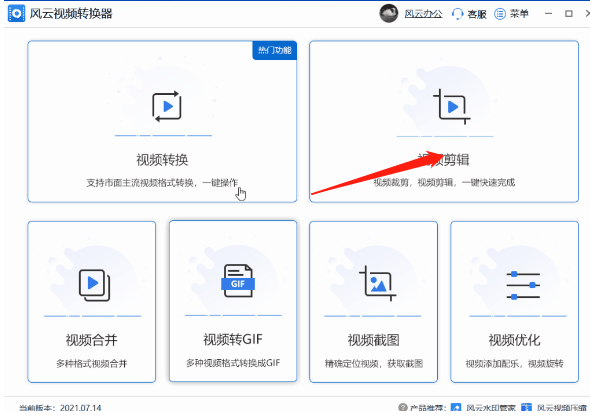Click the 风云视频转换器 app logo
590x416 pixels.
click(x=16, y=14)
